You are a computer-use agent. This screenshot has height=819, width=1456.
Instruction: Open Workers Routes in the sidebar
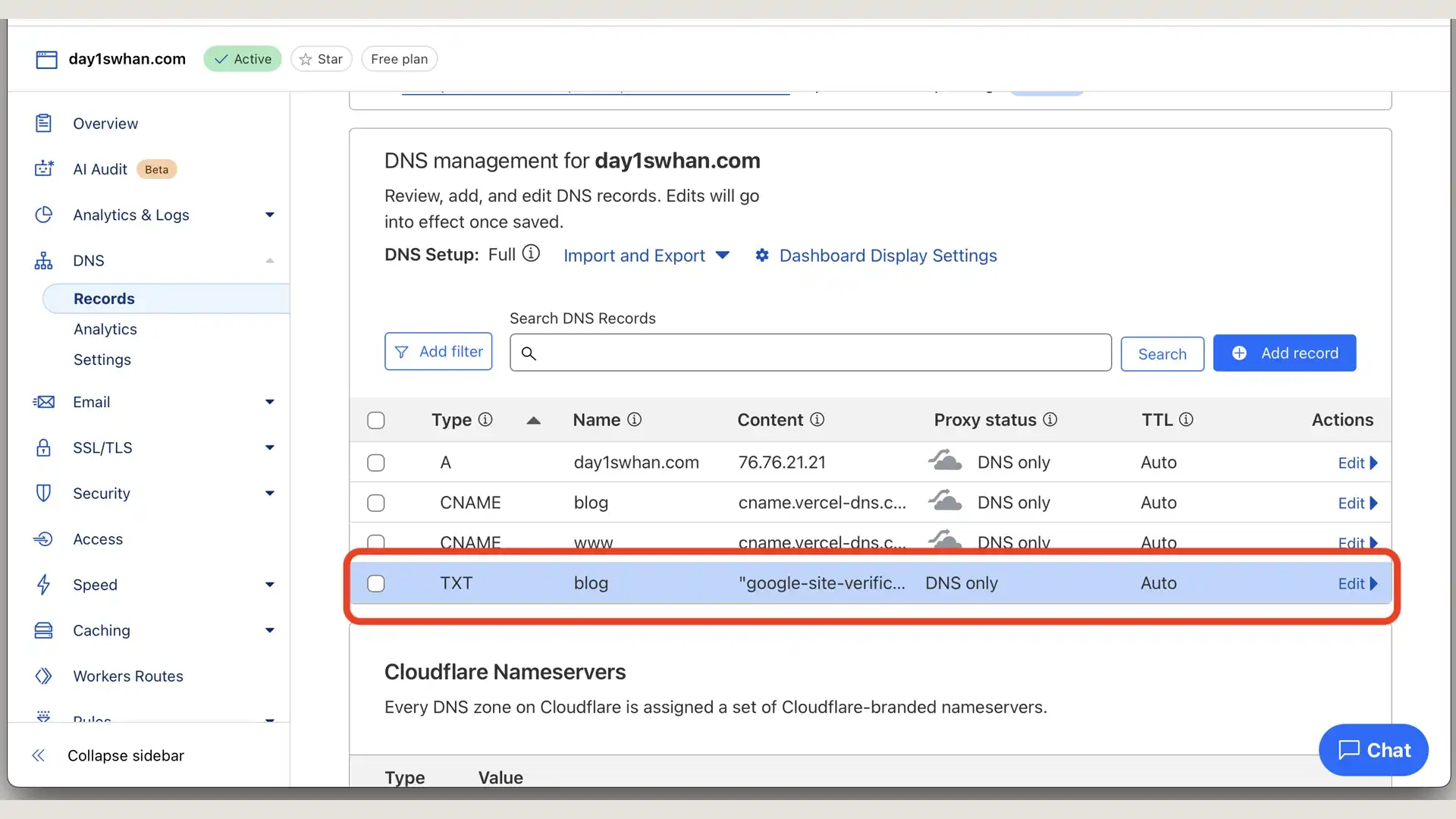click(x=128, y=676)
